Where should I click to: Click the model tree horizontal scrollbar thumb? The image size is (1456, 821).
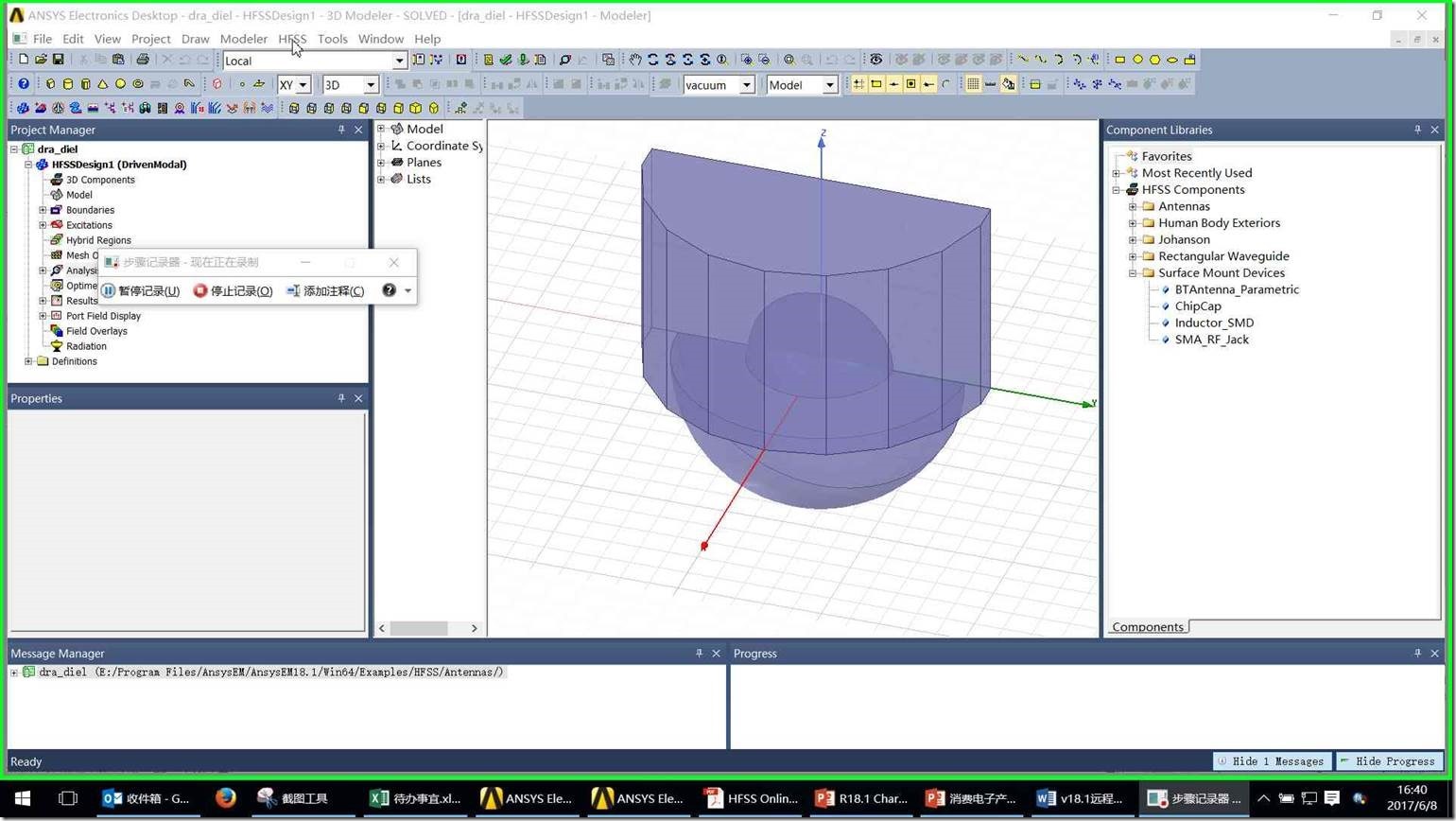pos(419,628)
